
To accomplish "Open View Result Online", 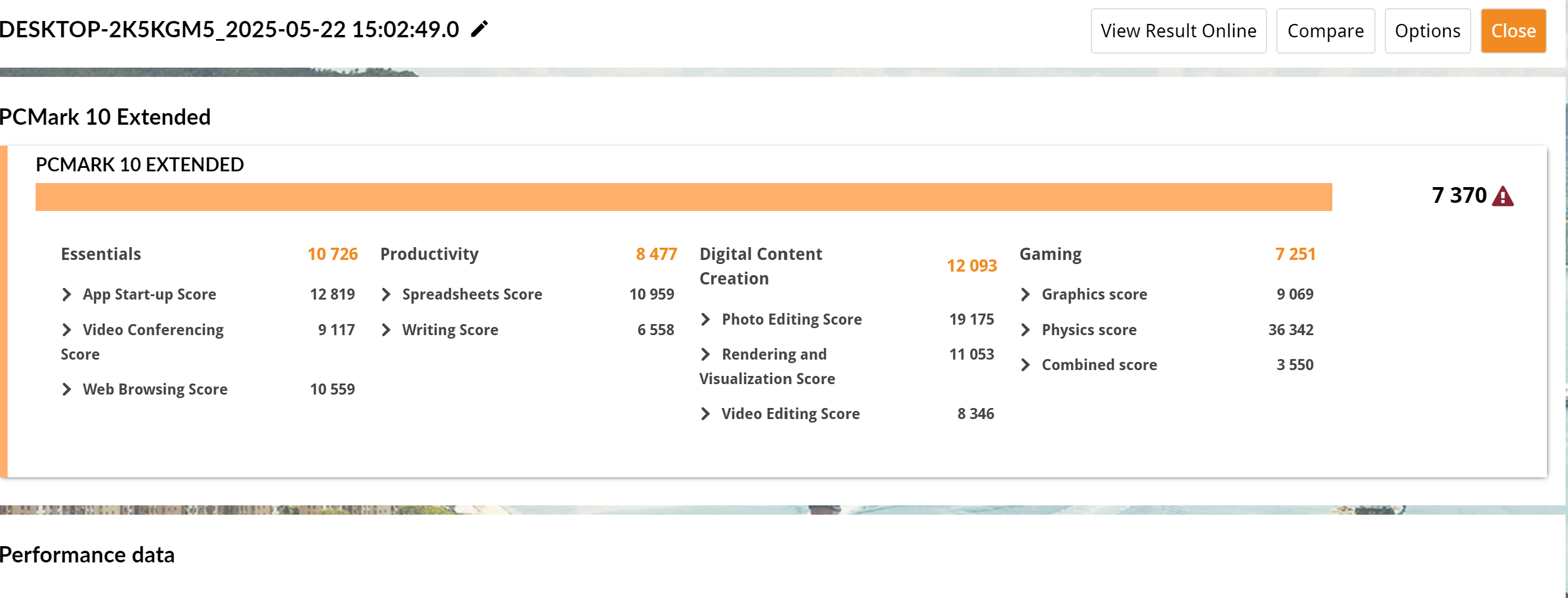I will [1178, 31].
